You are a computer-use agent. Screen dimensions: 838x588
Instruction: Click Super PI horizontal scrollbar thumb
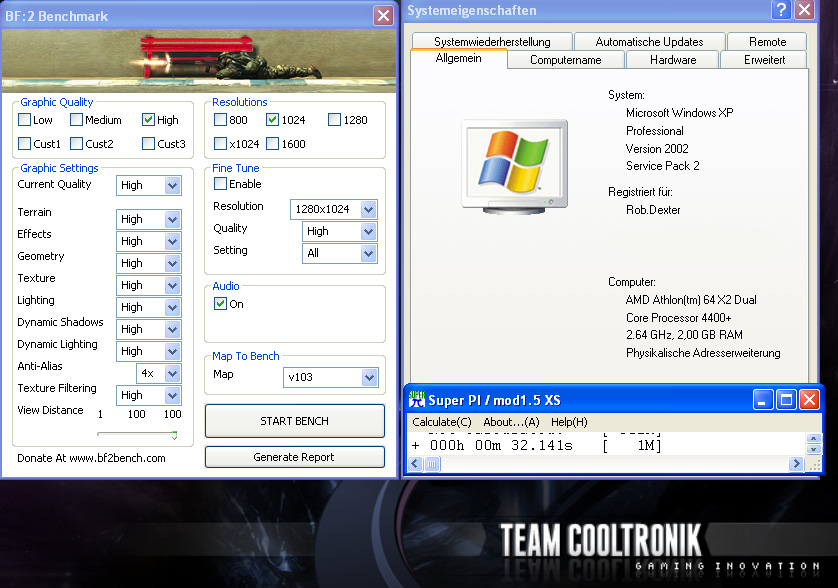click(x=432, y=463)
